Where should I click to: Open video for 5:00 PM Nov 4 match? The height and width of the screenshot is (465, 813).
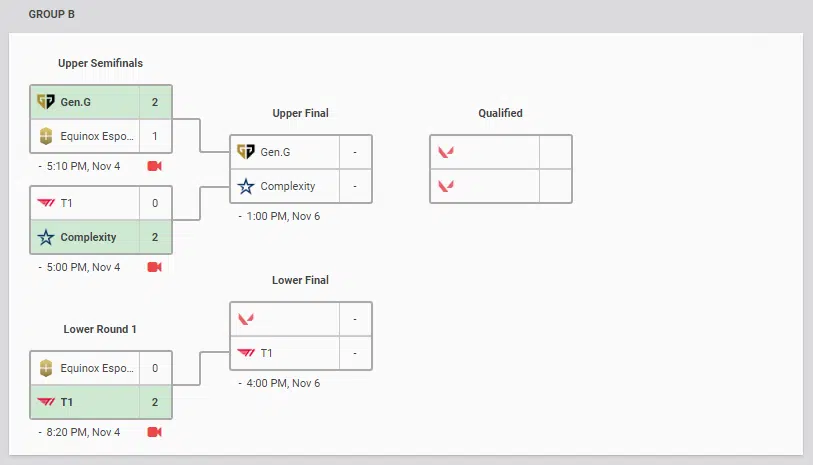tap(154, 267)
